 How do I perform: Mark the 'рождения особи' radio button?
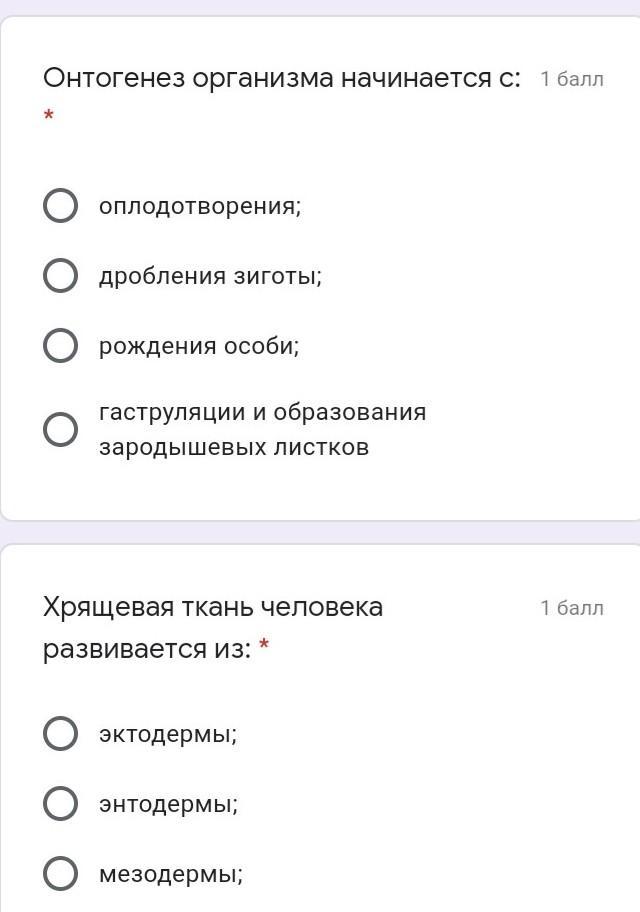tap(60, 346)
